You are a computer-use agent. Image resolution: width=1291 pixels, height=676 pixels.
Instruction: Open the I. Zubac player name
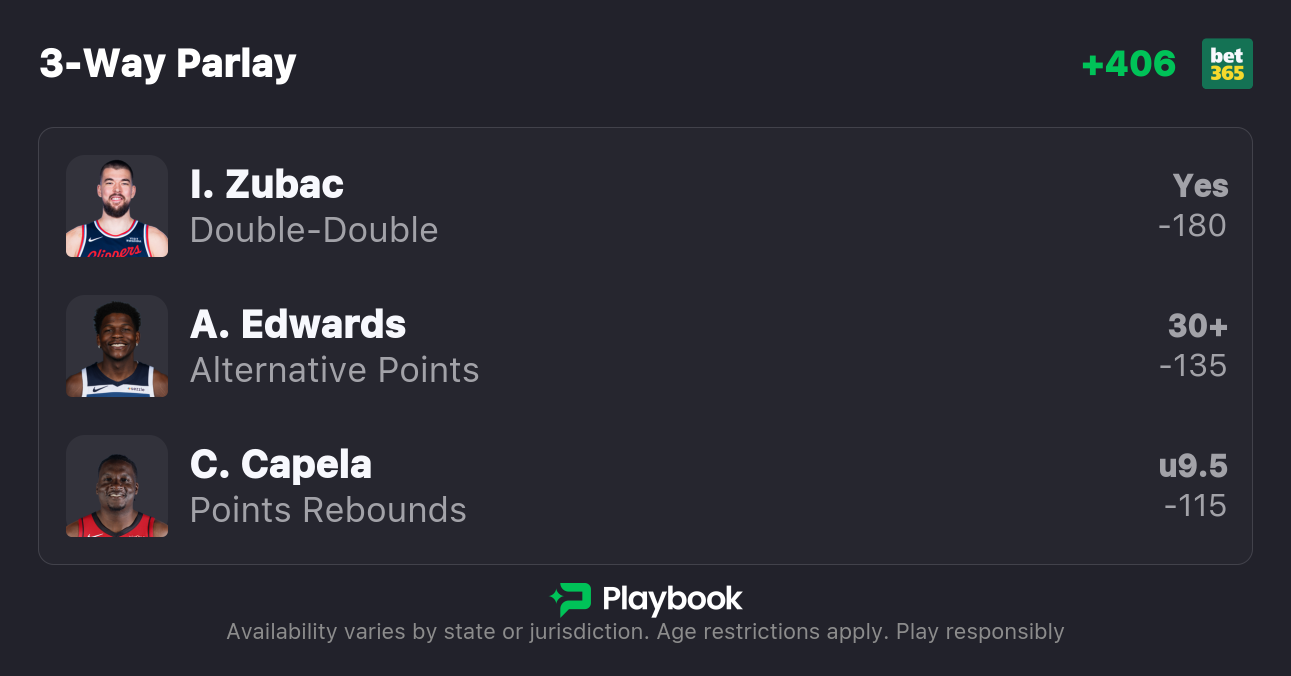[267, 184]
